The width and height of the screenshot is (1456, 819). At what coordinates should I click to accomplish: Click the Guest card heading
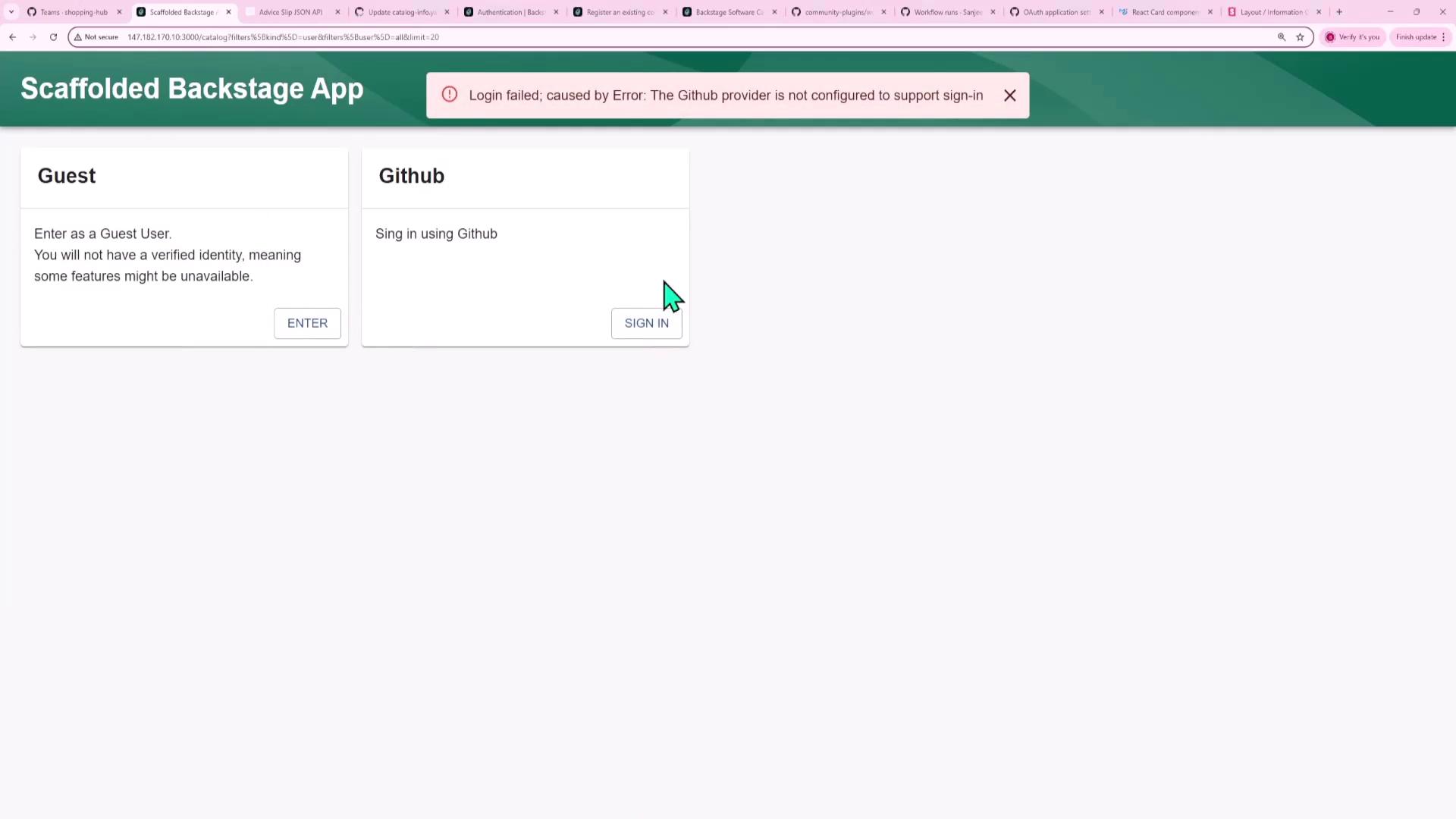pyautogui.click(x=67, y=176)
